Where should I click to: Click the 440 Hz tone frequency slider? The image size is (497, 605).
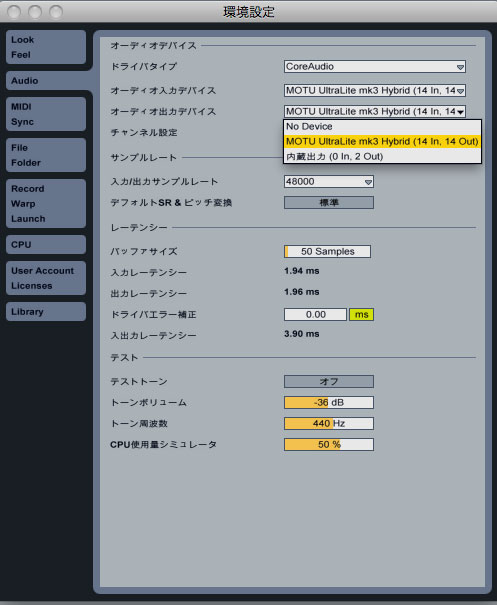[329, 424]
